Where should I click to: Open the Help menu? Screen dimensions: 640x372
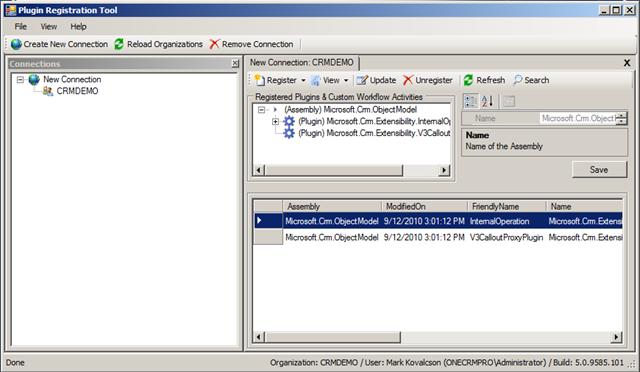78,27
